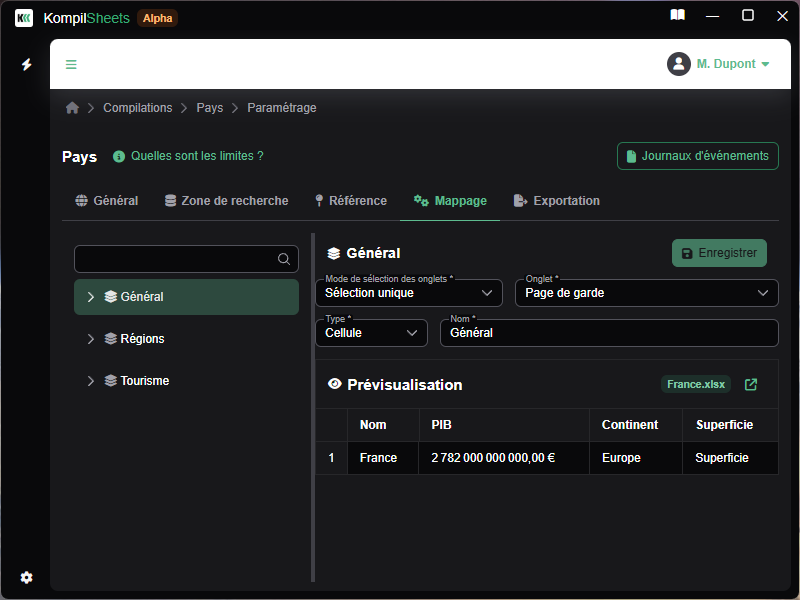Viewport: 800px width, 600px height.
Task: Click the info icon beside limits question
Action: [119, 157]
